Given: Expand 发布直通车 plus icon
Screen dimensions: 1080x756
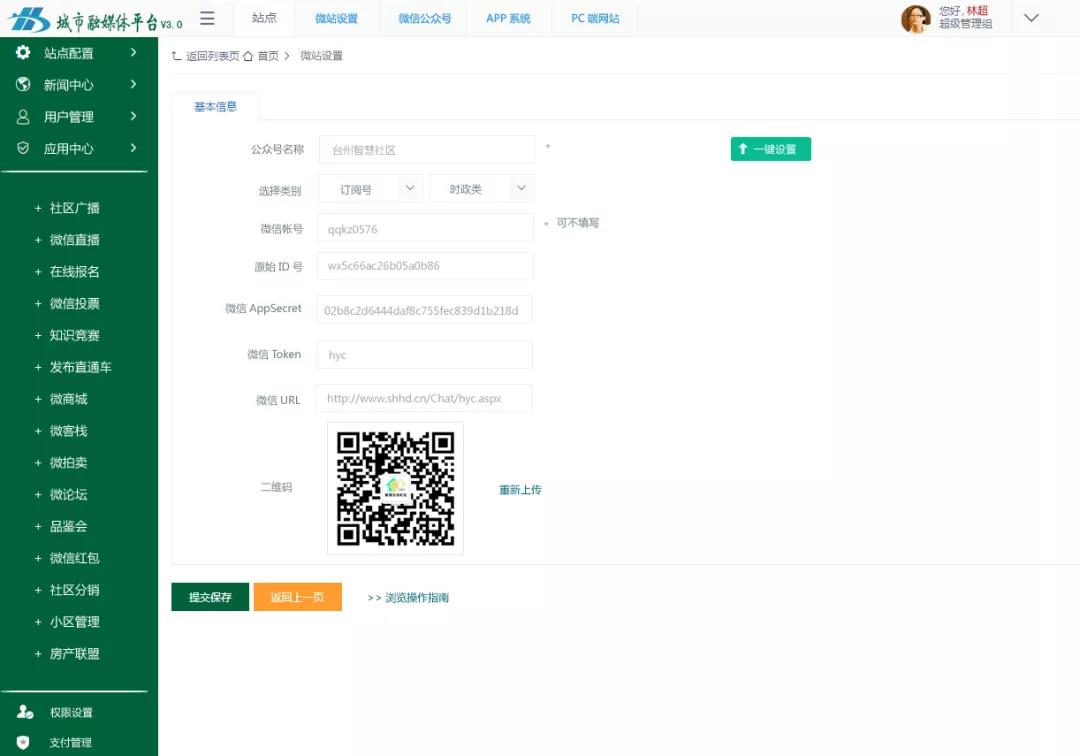Looking at the screenshot, I should tap(39, 367).
